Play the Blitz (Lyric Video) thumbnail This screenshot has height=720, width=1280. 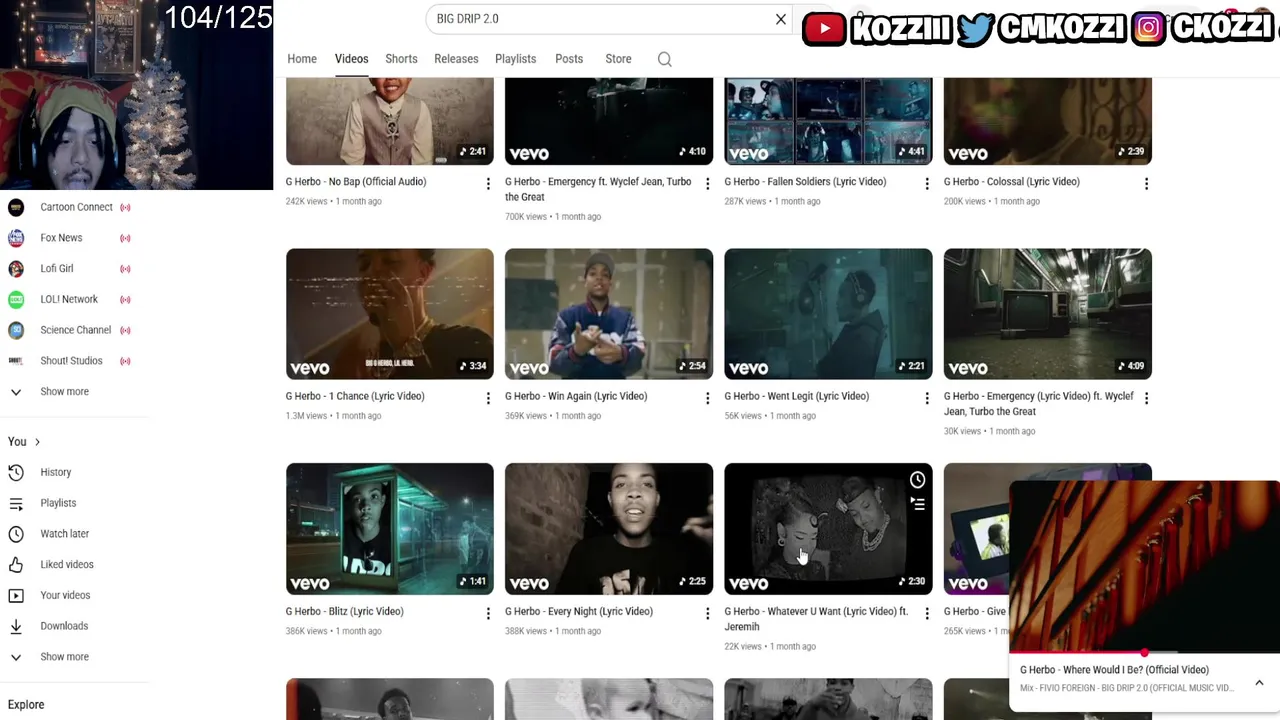pos(390,529)
